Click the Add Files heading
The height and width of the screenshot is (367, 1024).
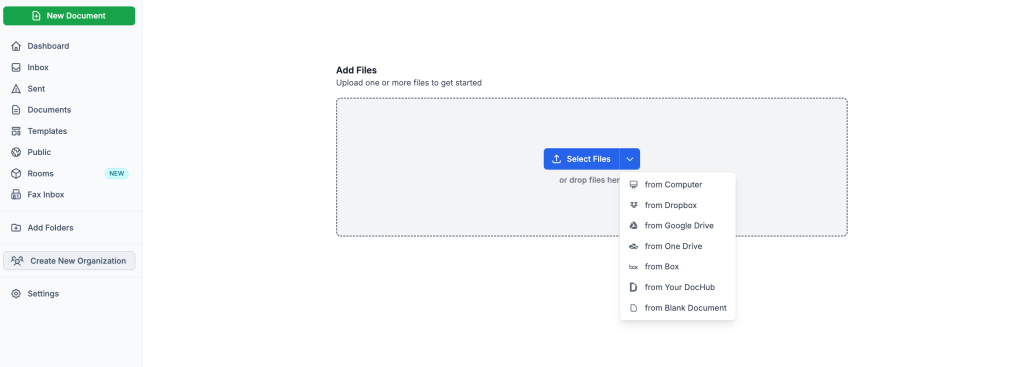[357, 70]
